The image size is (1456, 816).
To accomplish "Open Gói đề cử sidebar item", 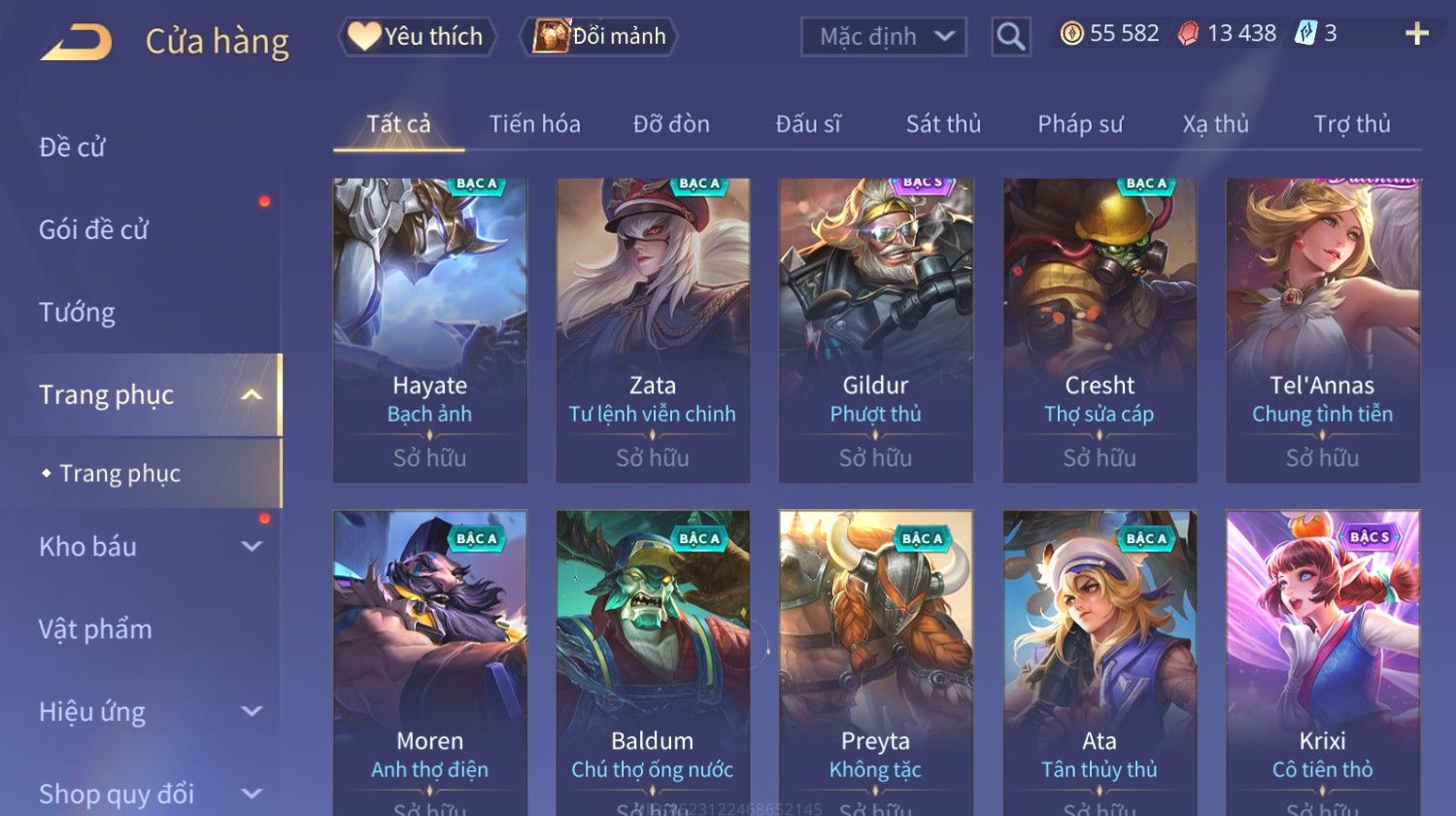I will click(93, 230).
